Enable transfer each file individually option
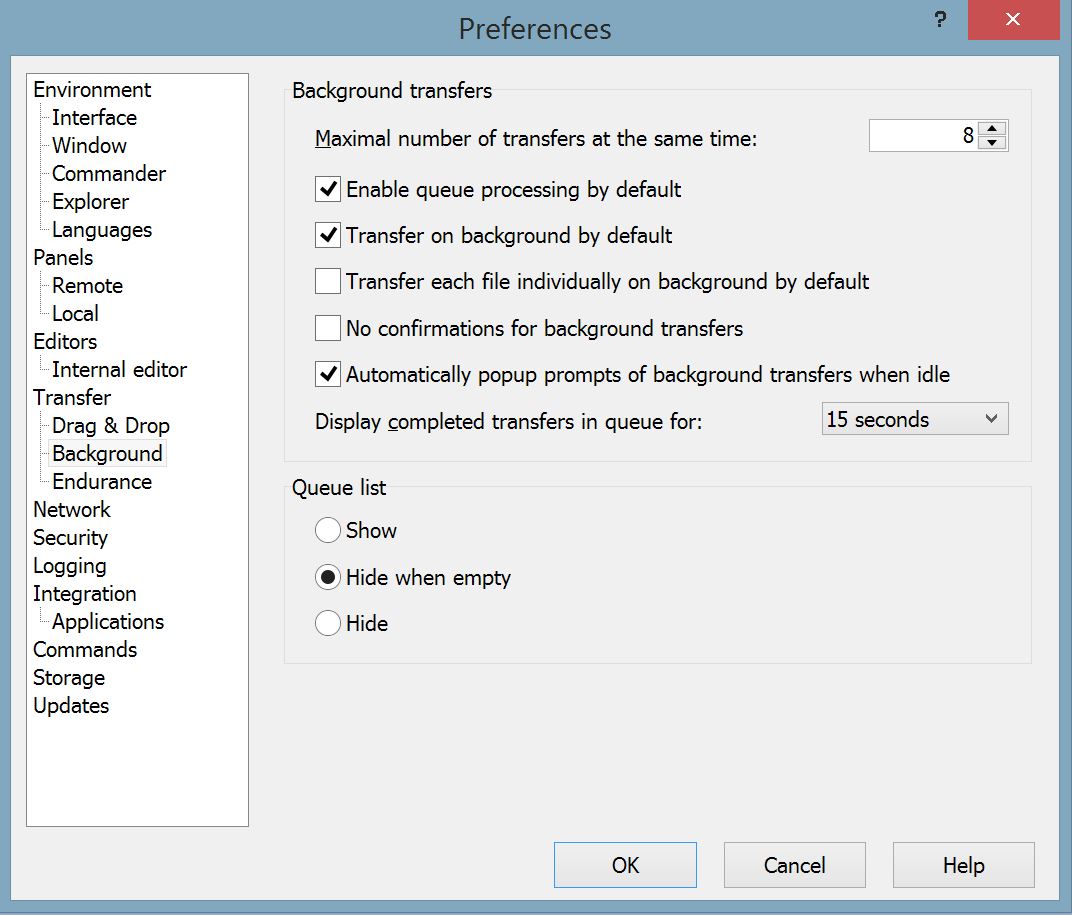Screen dimensions: 1072x915 (x=328, y=282)
